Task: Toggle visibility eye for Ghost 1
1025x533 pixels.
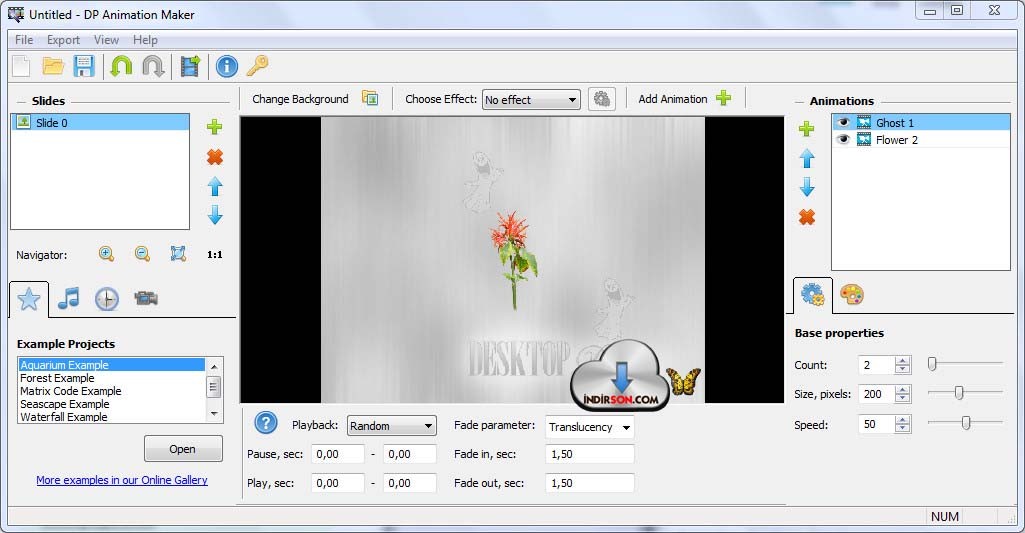Action: (x=843, y=122)
